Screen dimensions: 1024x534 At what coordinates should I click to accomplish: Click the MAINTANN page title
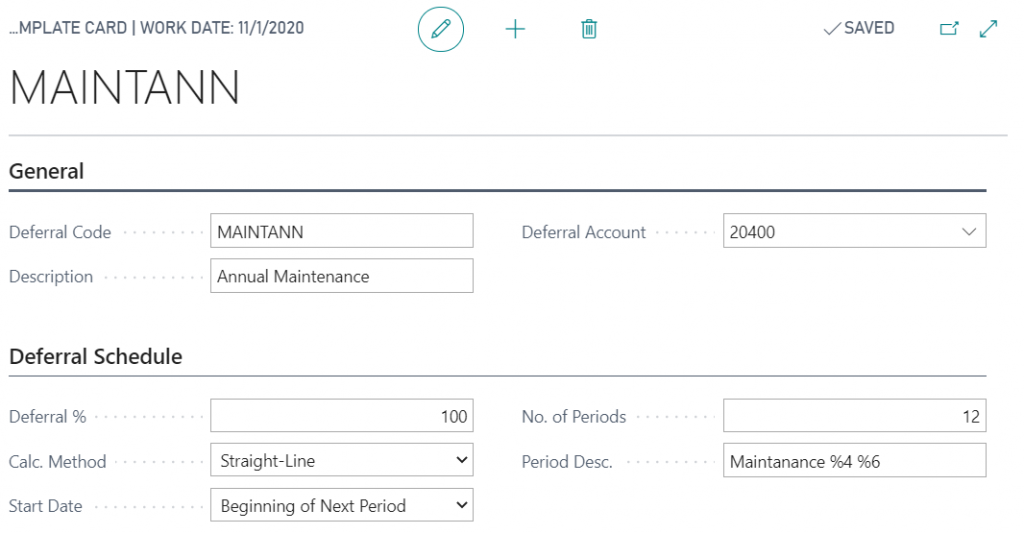point(125,89)
